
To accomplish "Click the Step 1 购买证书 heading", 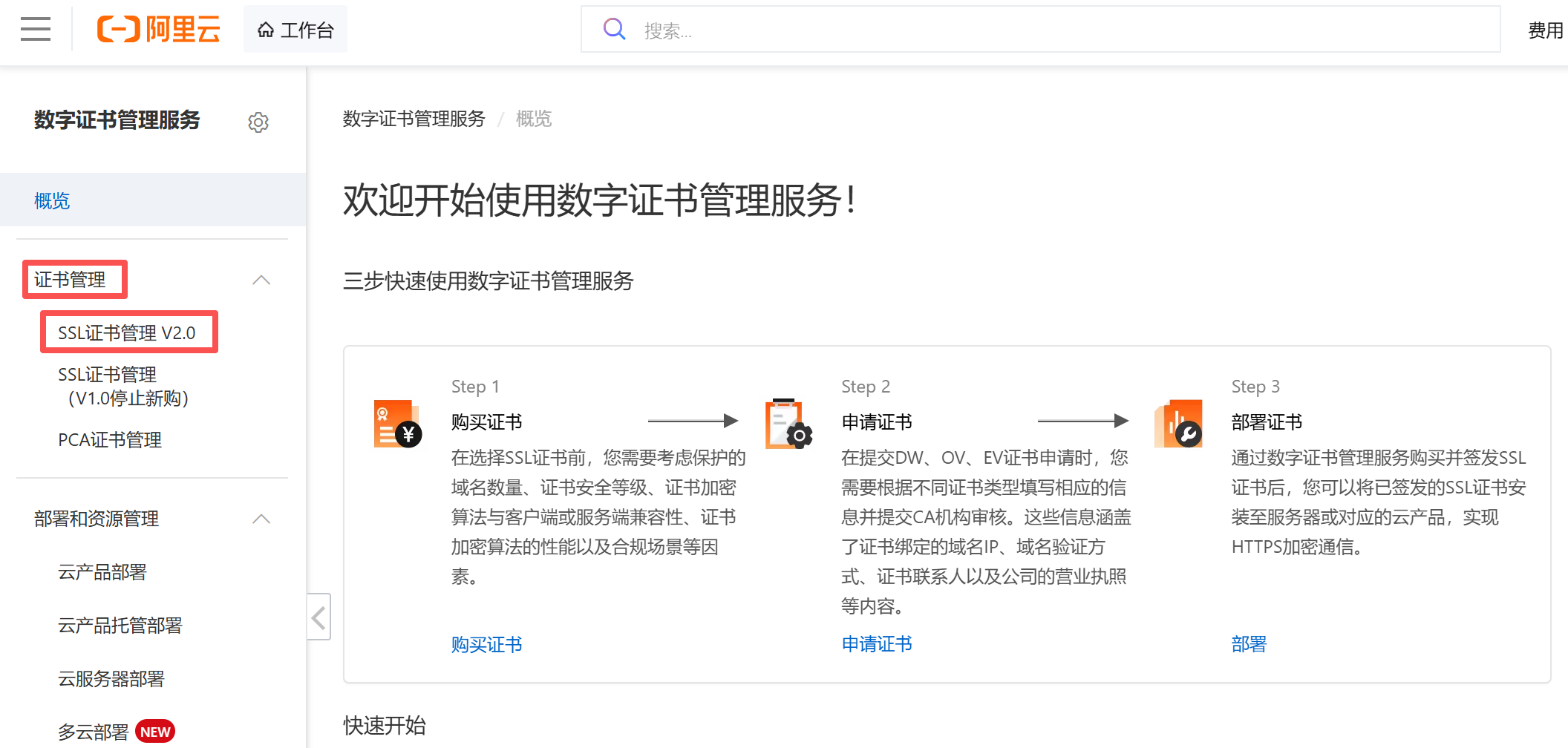I will click(x=487, y=422).
